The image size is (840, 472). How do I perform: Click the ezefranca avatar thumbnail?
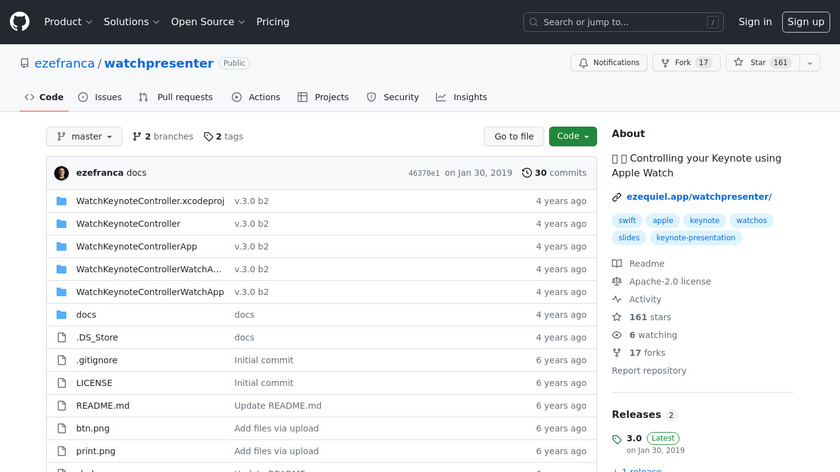61,173
